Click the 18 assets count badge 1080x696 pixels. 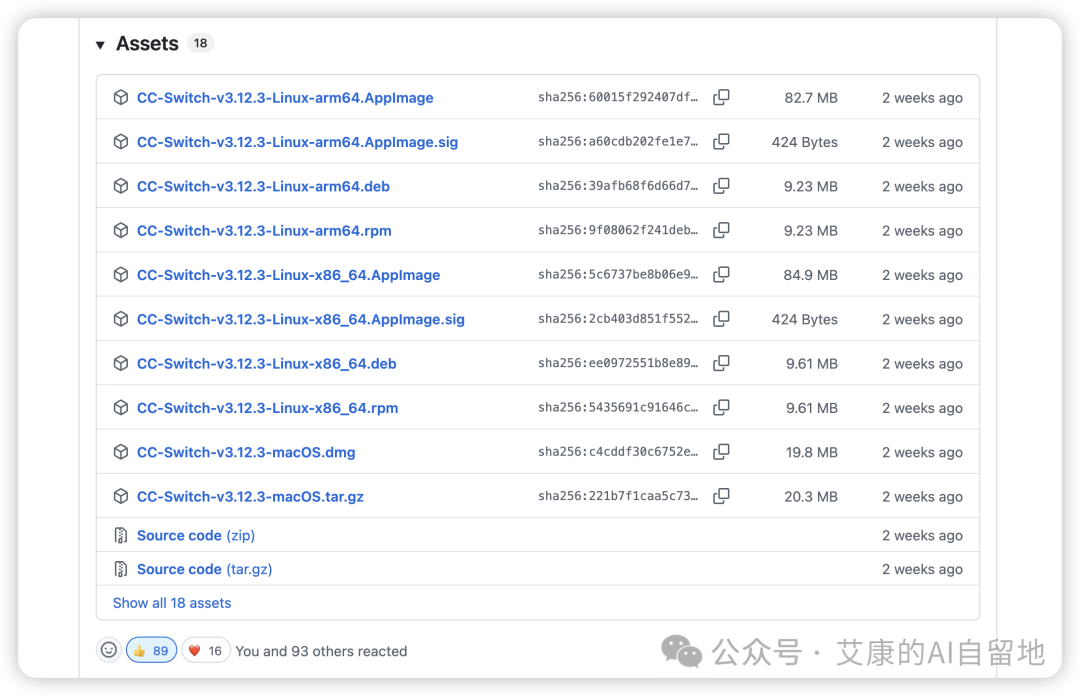point(200,43)
